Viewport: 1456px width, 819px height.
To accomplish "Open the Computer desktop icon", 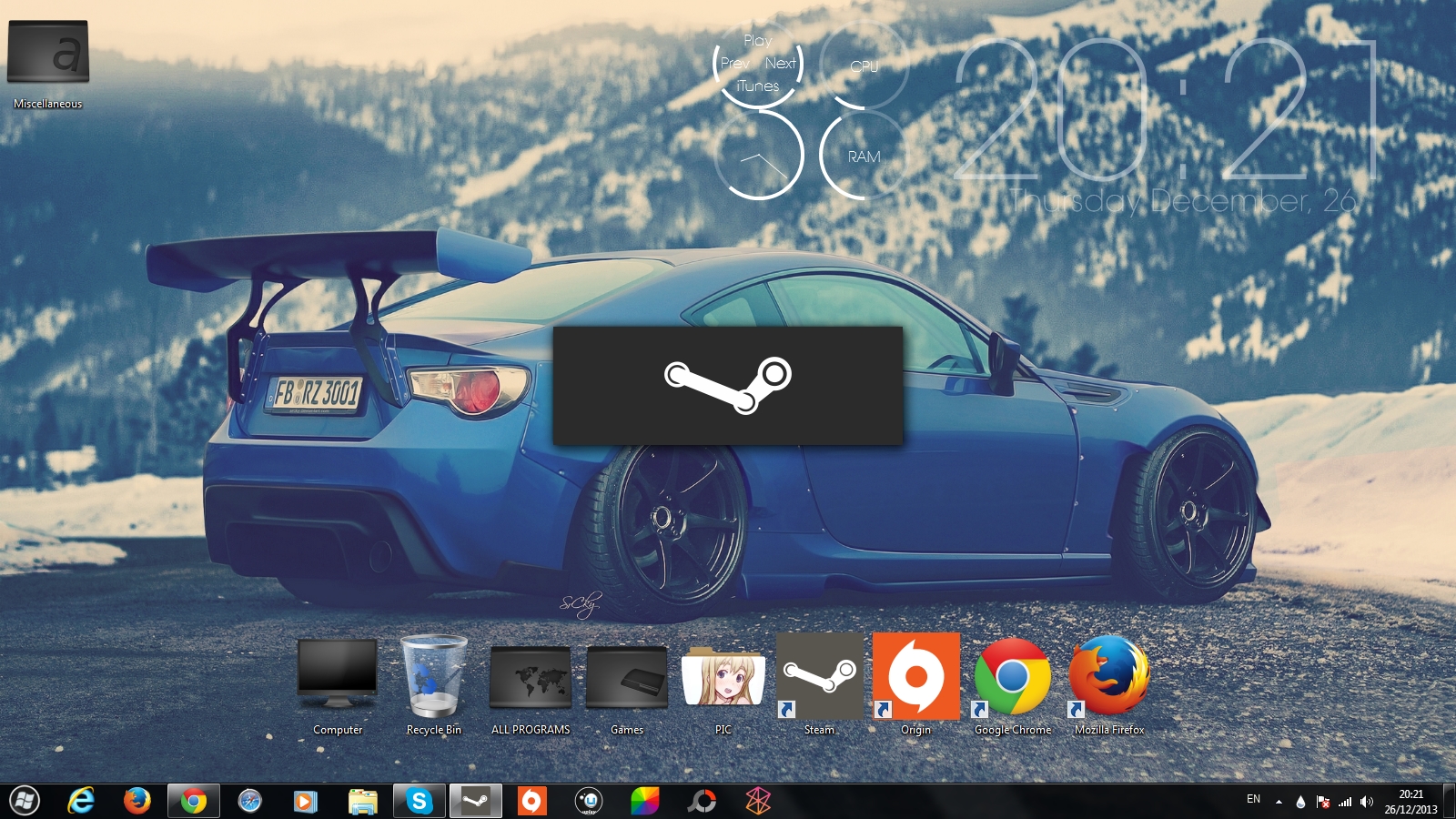I will click(x=338, y=684).
